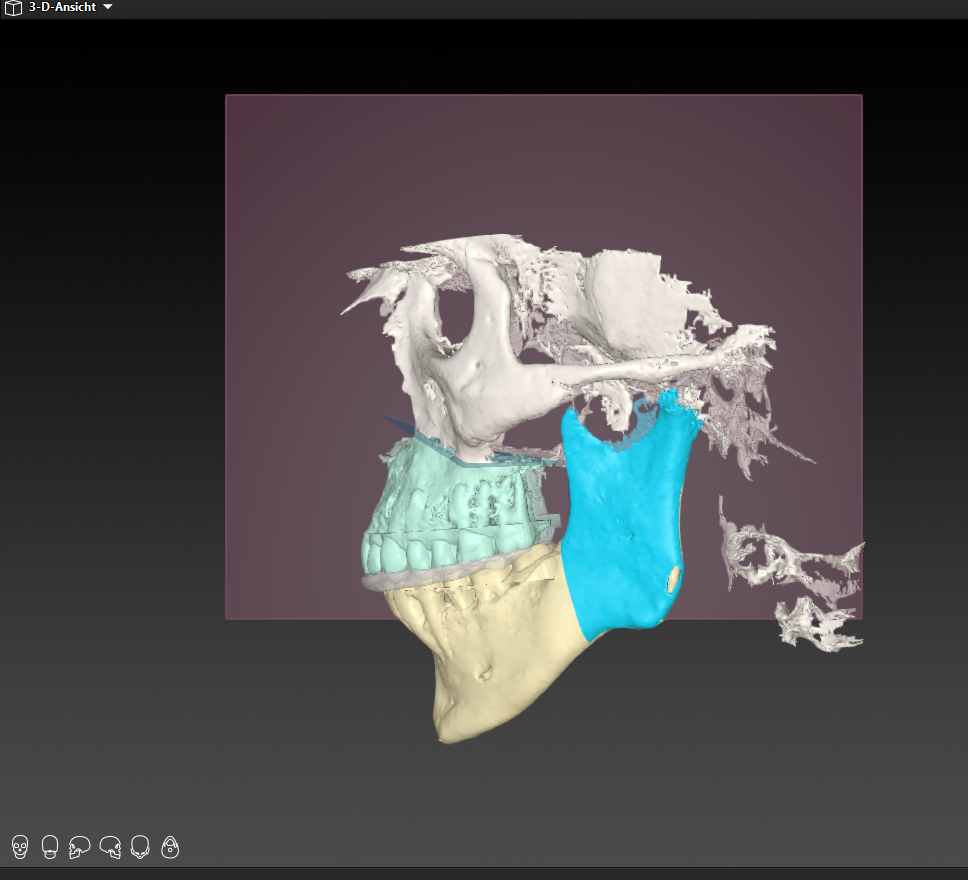Switch to the posterior skull view icon

[x=49, y=848]
